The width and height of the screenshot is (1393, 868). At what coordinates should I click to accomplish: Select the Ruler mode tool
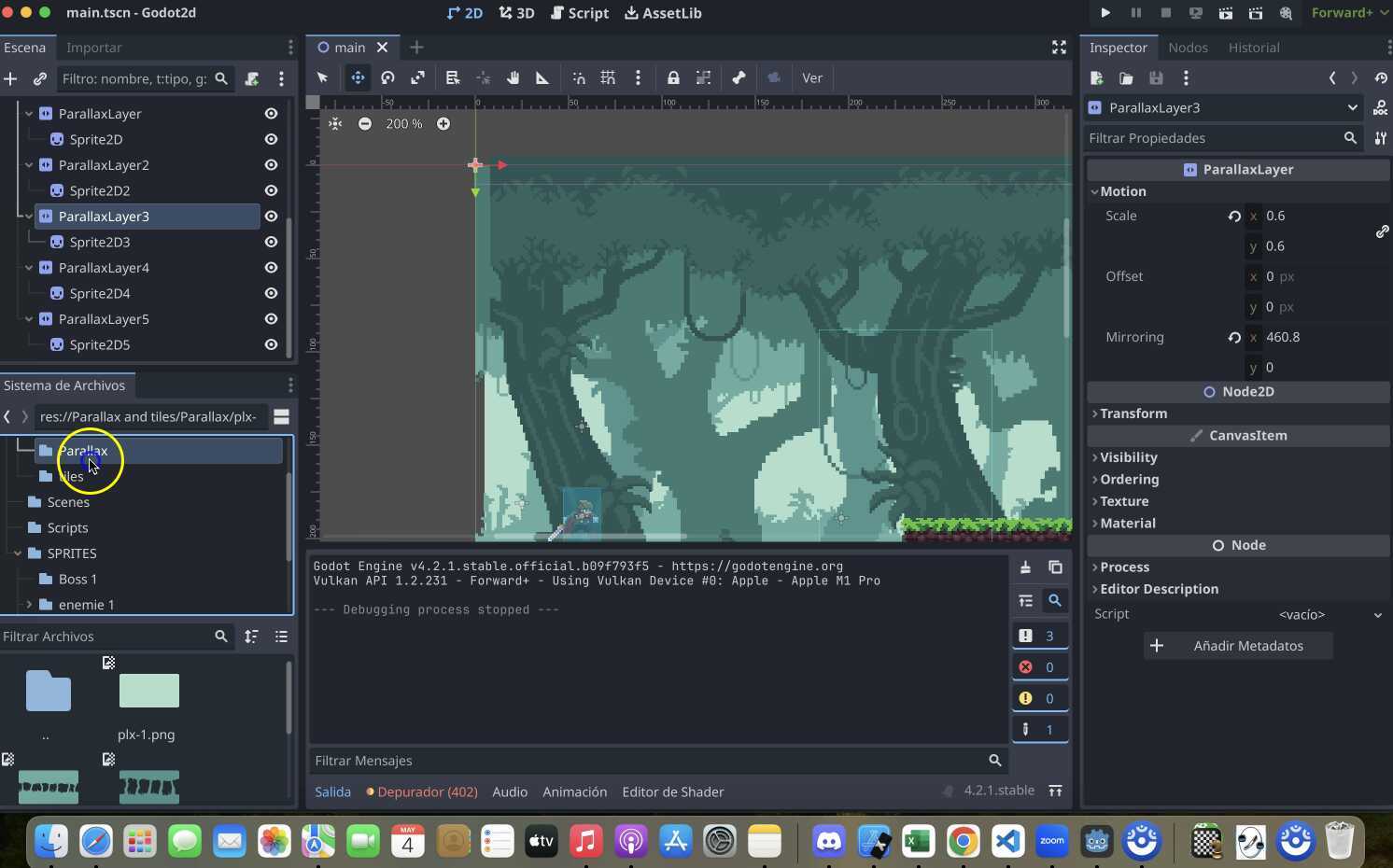[542, 77]
